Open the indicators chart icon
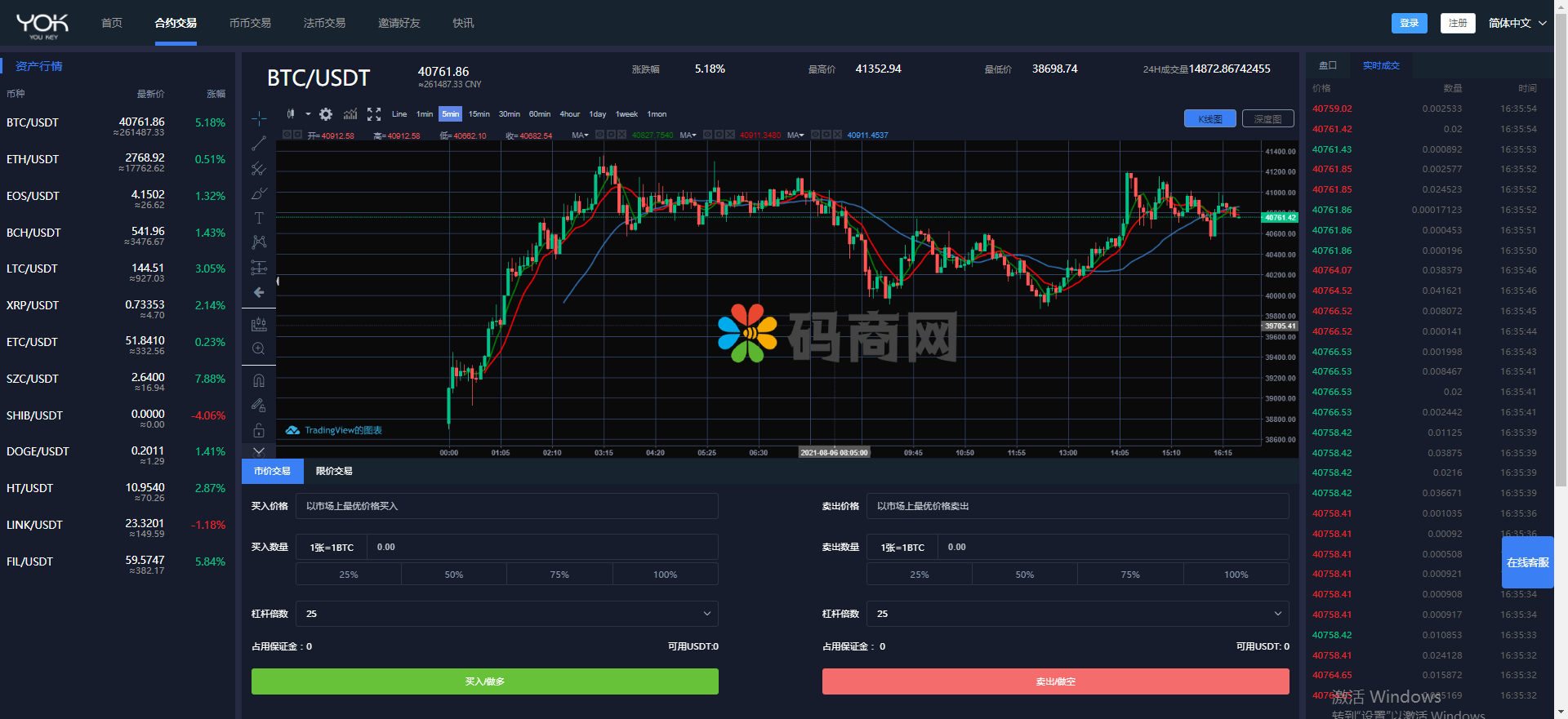 350,114
